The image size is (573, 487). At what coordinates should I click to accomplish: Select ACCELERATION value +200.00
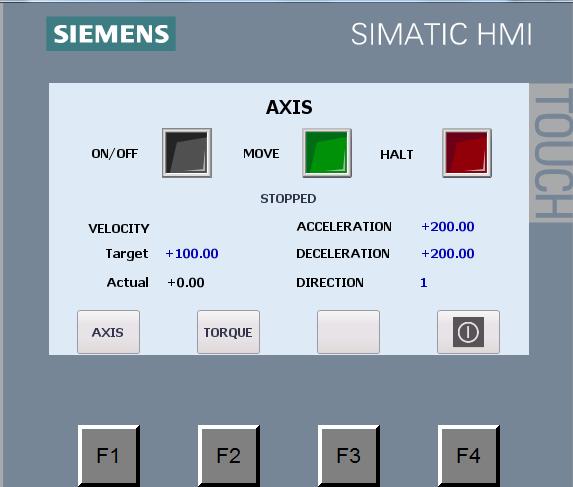[x=448, y=227]
